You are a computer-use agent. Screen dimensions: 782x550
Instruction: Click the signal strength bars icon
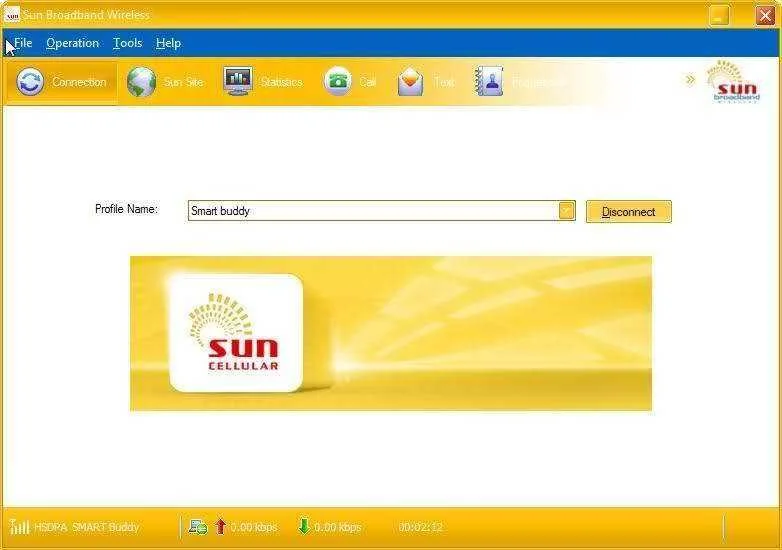point(19,526)
